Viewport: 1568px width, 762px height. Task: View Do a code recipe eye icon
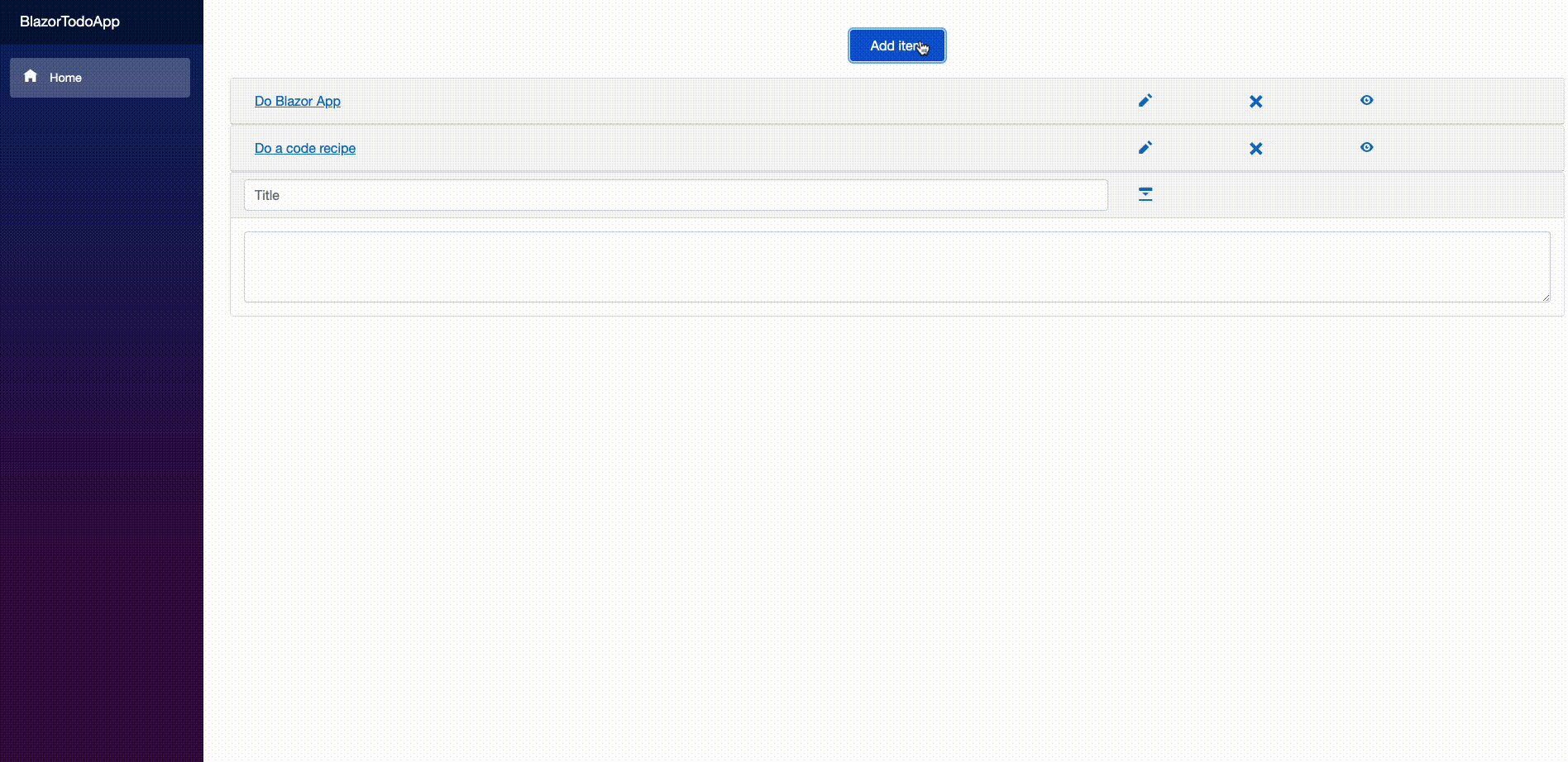(1366, 147)
